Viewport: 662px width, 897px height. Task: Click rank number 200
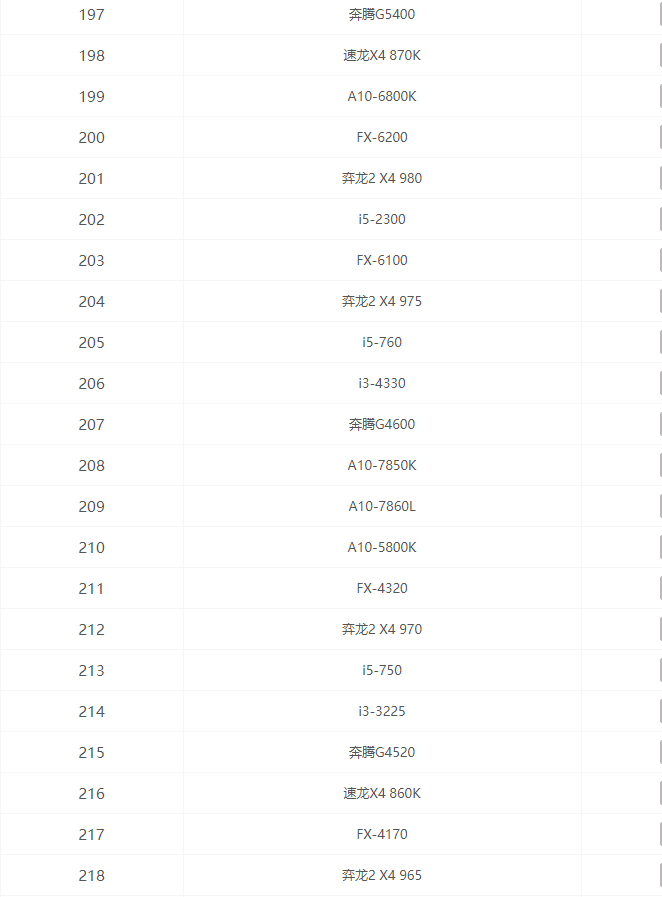point(91,138)
